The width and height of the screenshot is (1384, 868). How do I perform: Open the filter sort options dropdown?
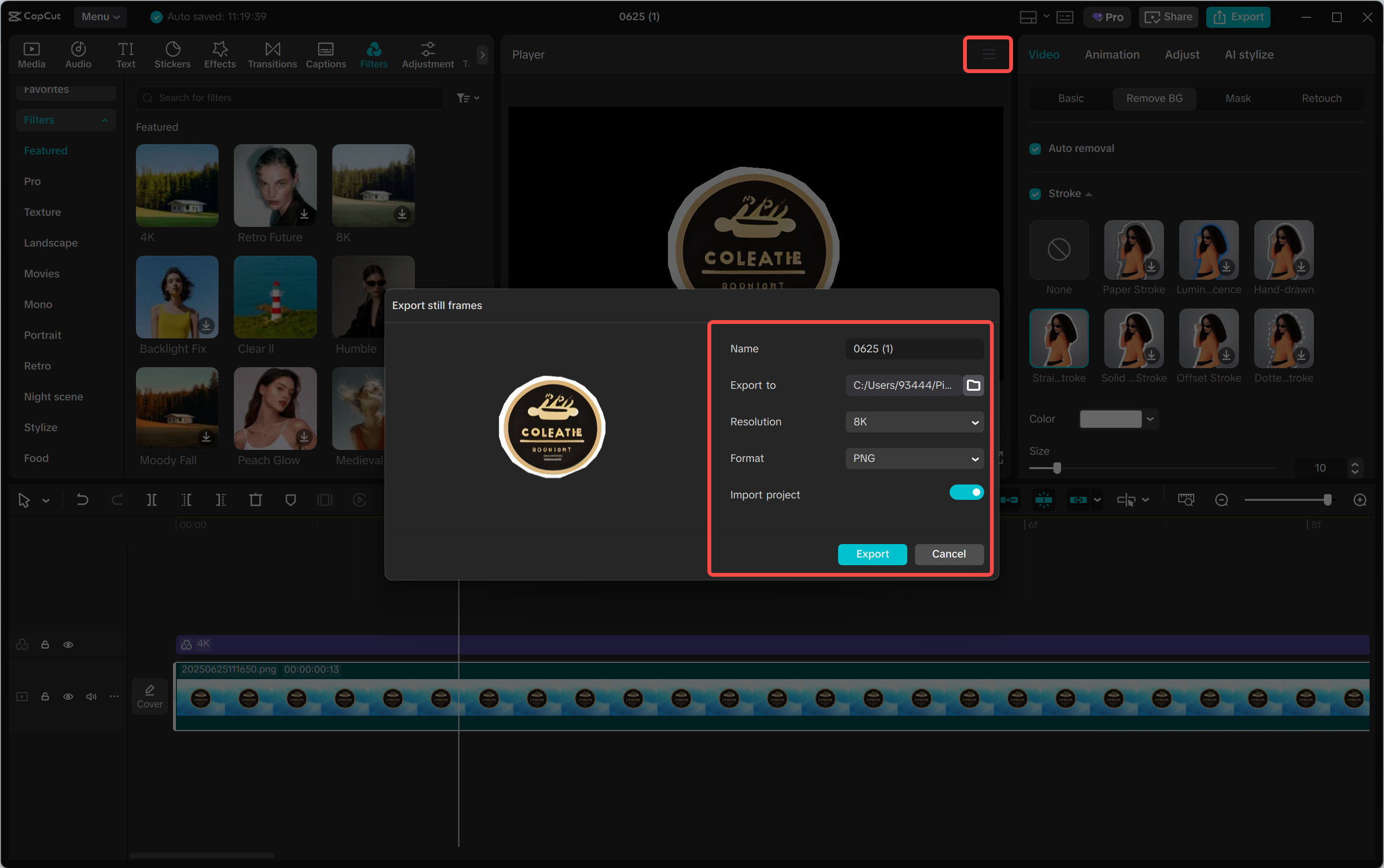[x=468, y=98]
